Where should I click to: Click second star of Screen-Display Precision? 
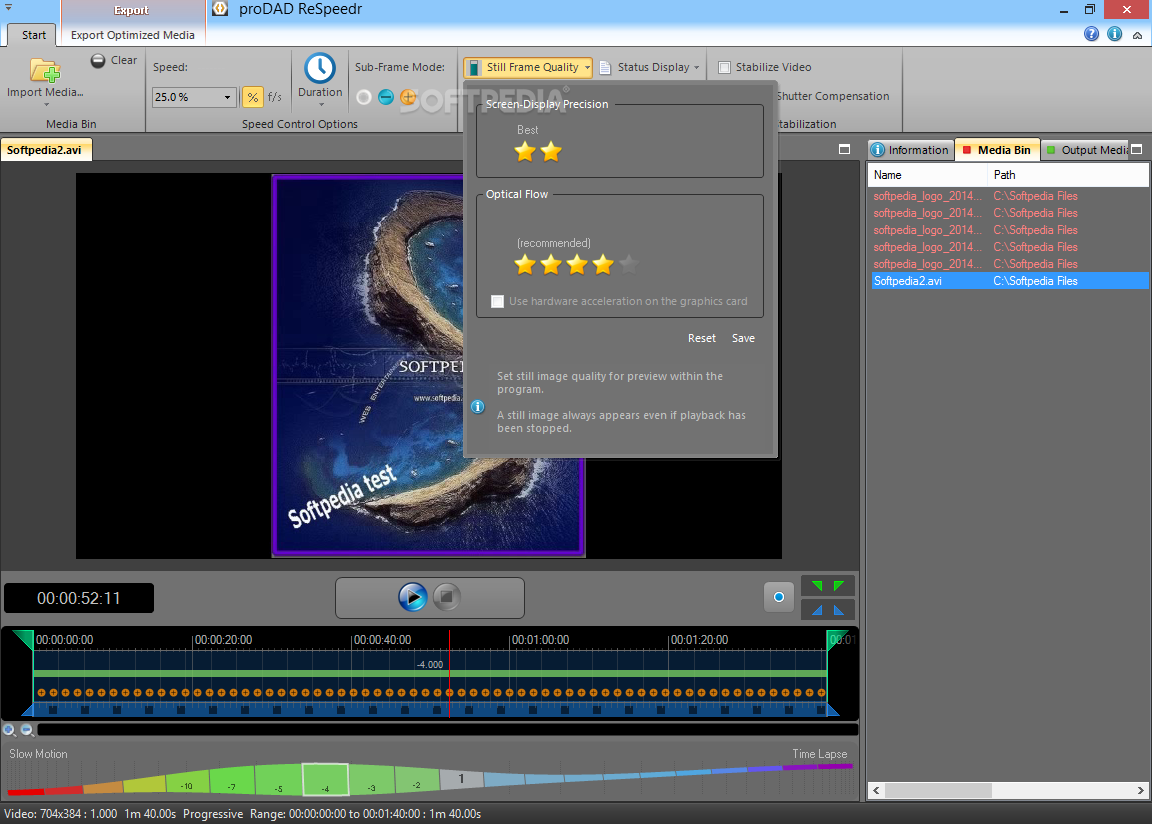551,152
